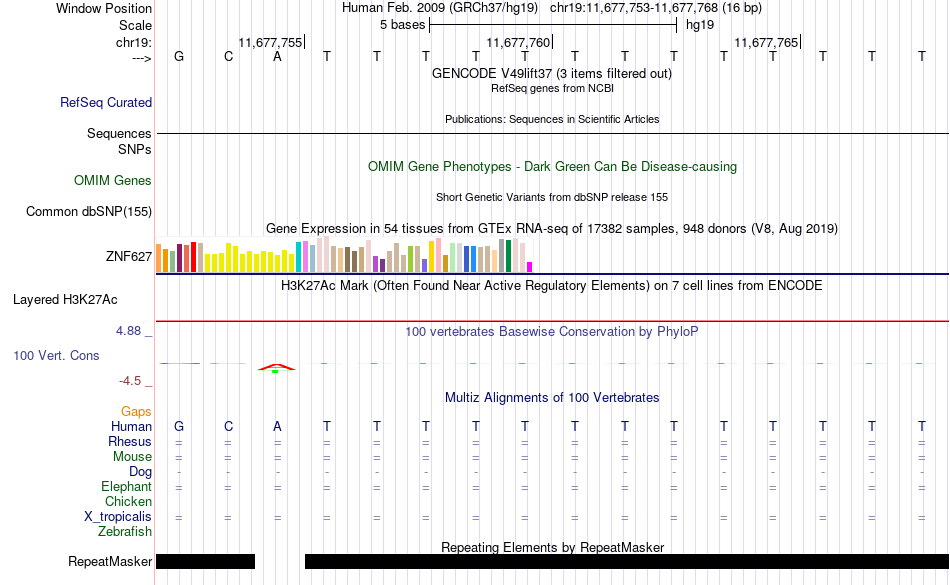Image resolution: width=950 pixels, height=585 pixels.
Task: Click the bright red bar in ZNF627 expression
Action: (x=193, y=257)
